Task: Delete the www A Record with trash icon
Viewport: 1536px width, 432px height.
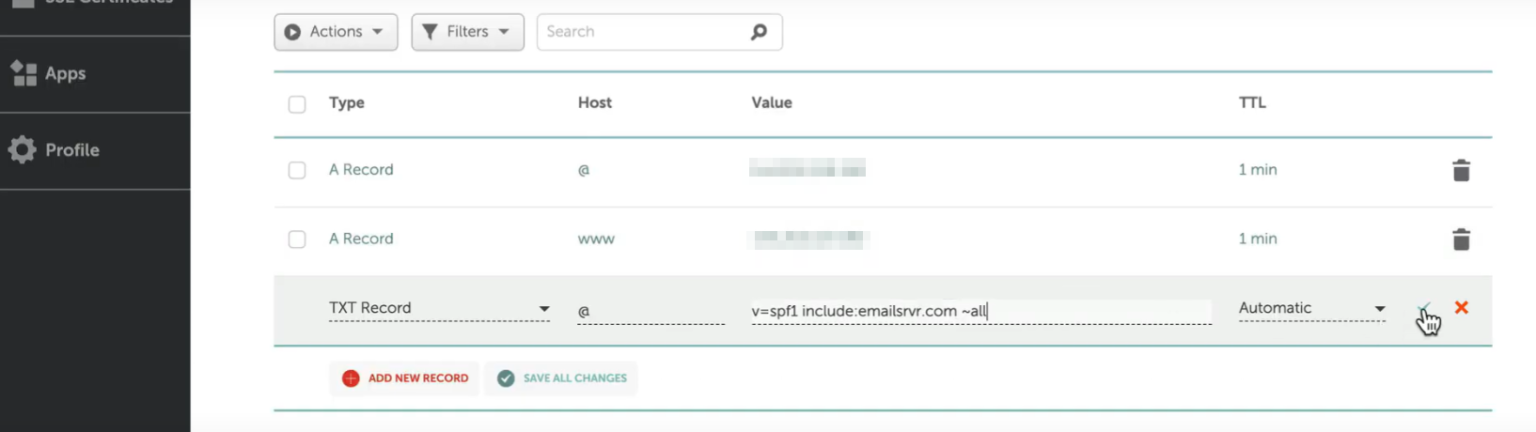Action: (1461, 240)
